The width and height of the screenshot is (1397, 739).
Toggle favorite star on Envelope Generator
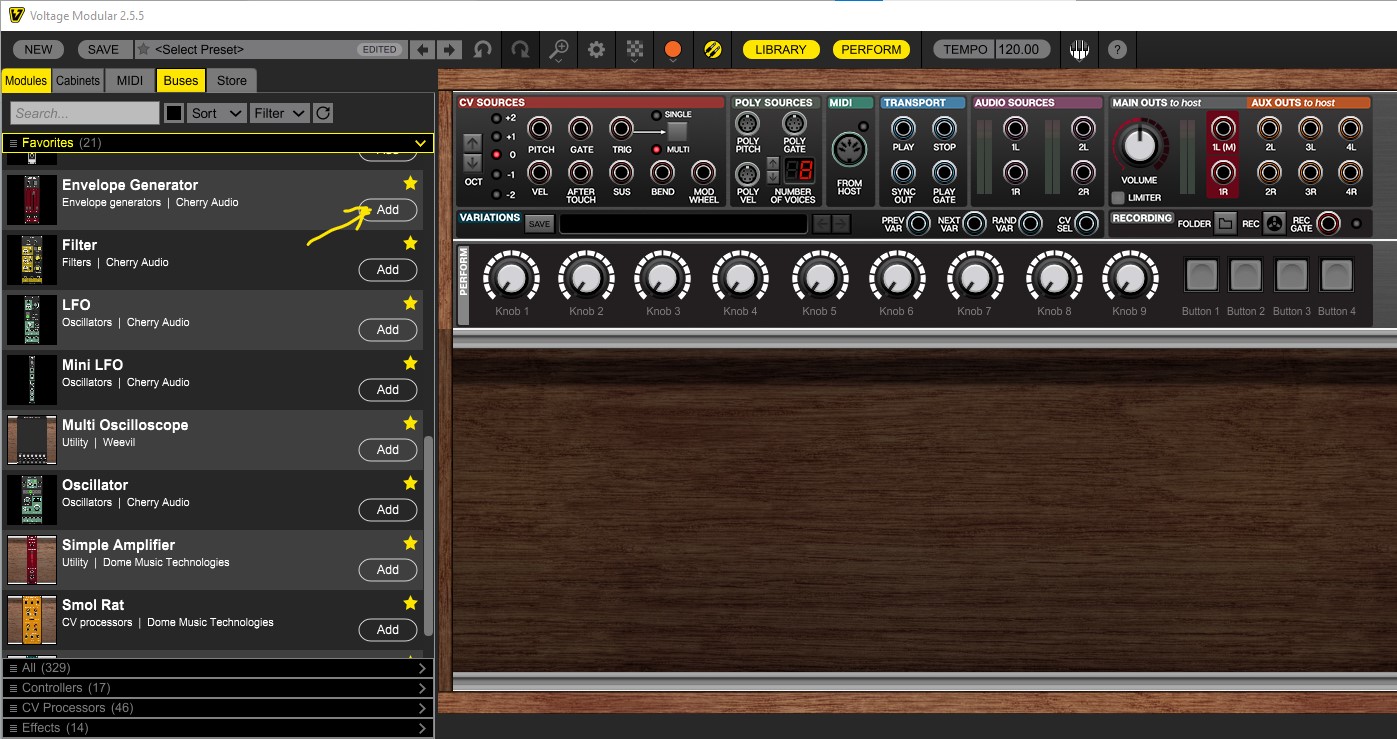410,183
